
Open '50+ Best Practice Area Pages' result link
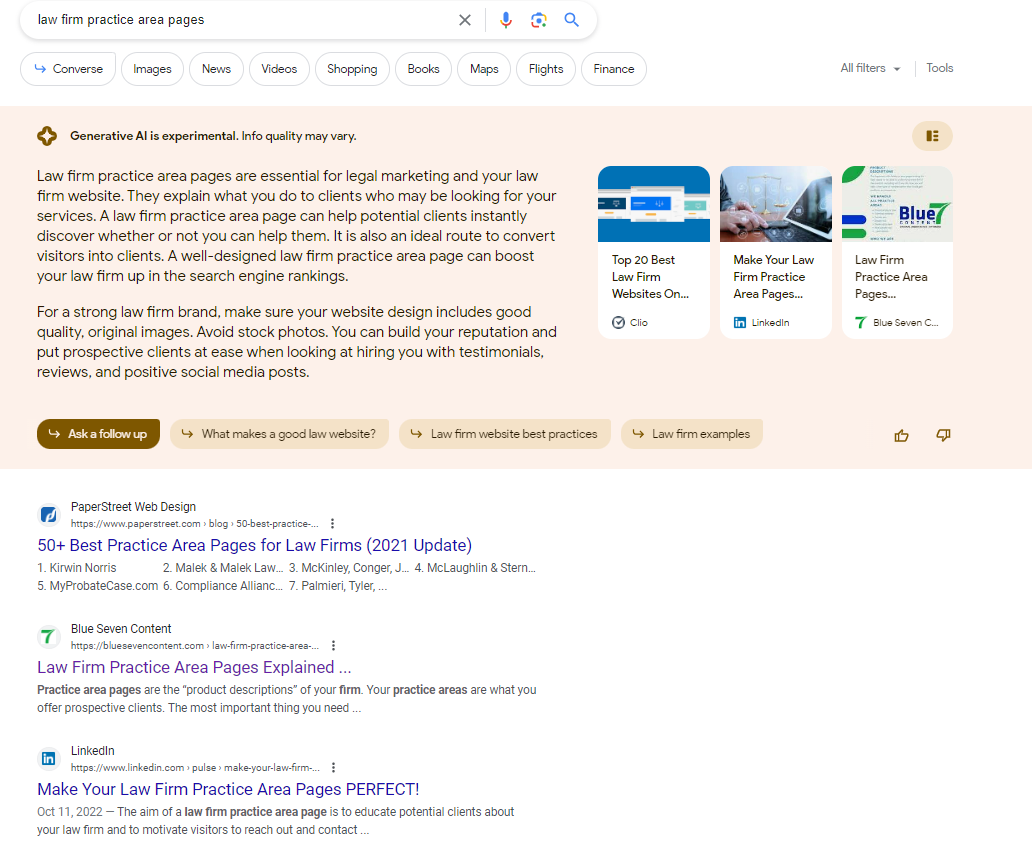[255, 545]
